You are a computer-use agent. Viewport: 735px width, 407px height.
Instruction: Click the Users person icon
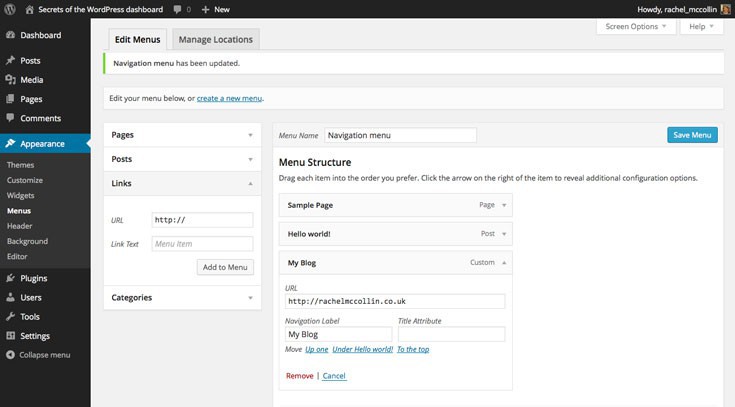pos(10,297)
